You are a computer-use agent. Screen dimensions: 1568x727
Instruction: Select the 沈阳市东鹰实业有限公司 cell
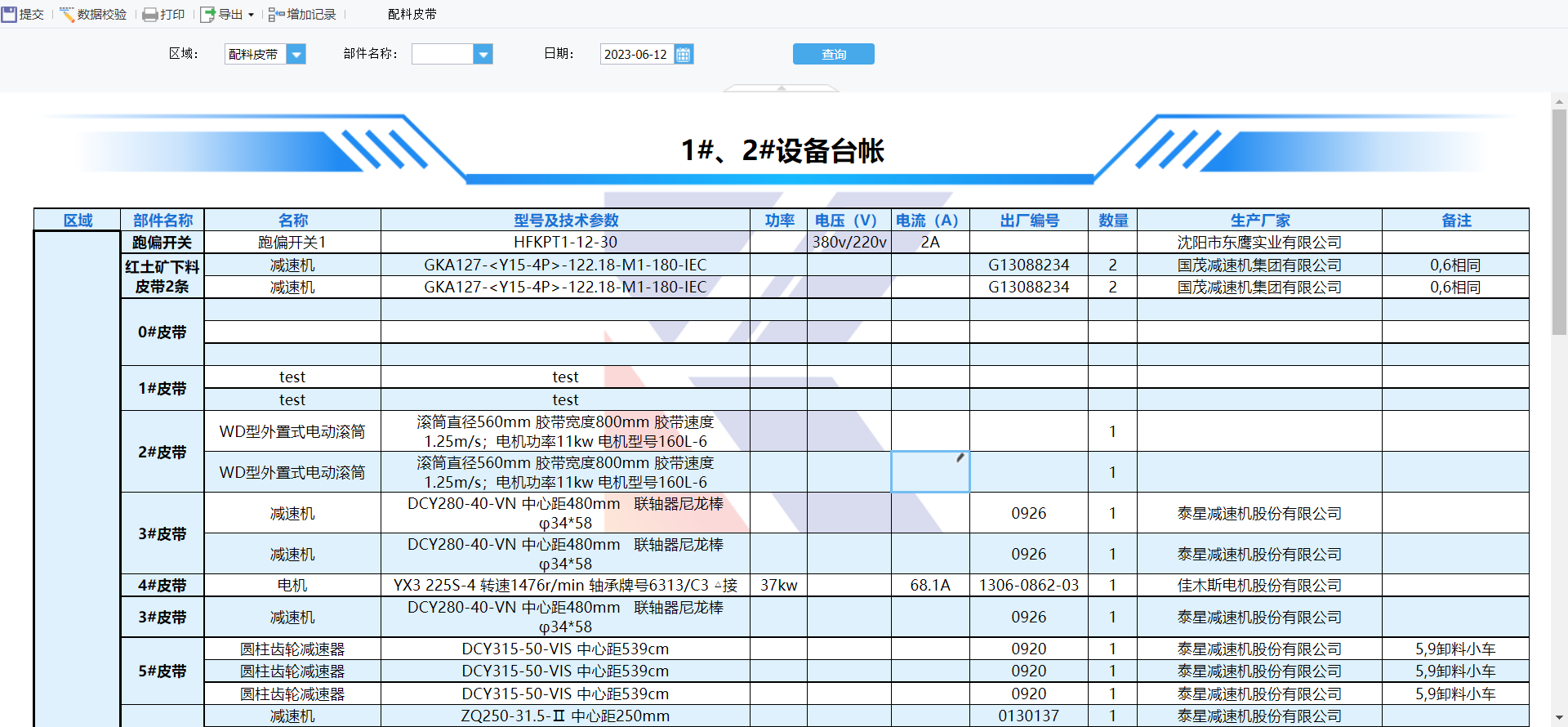click(1259, 243)
